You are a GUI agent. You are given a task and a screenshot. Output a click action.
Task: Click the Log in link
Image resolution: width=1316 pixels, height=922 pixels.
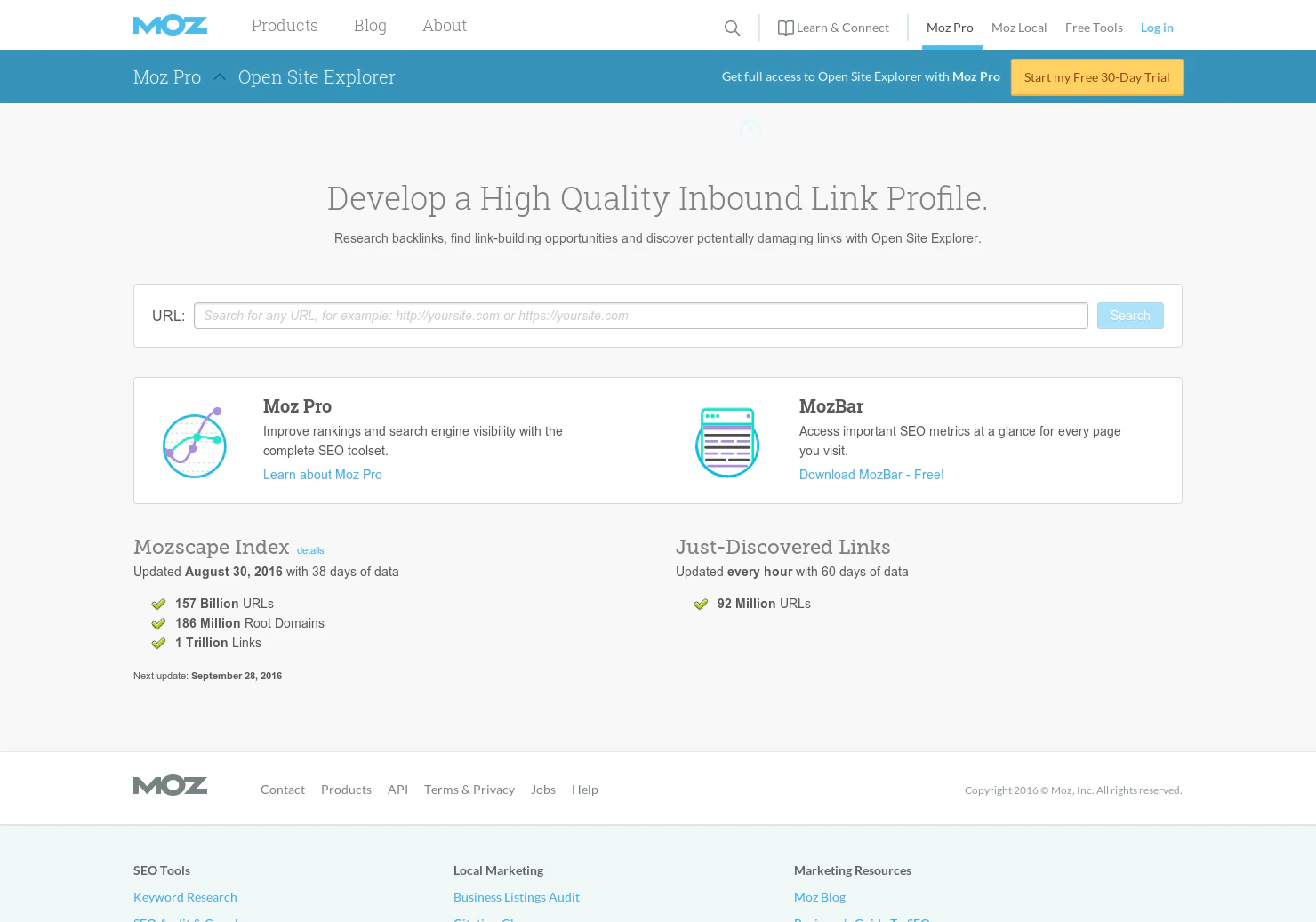1157,28
